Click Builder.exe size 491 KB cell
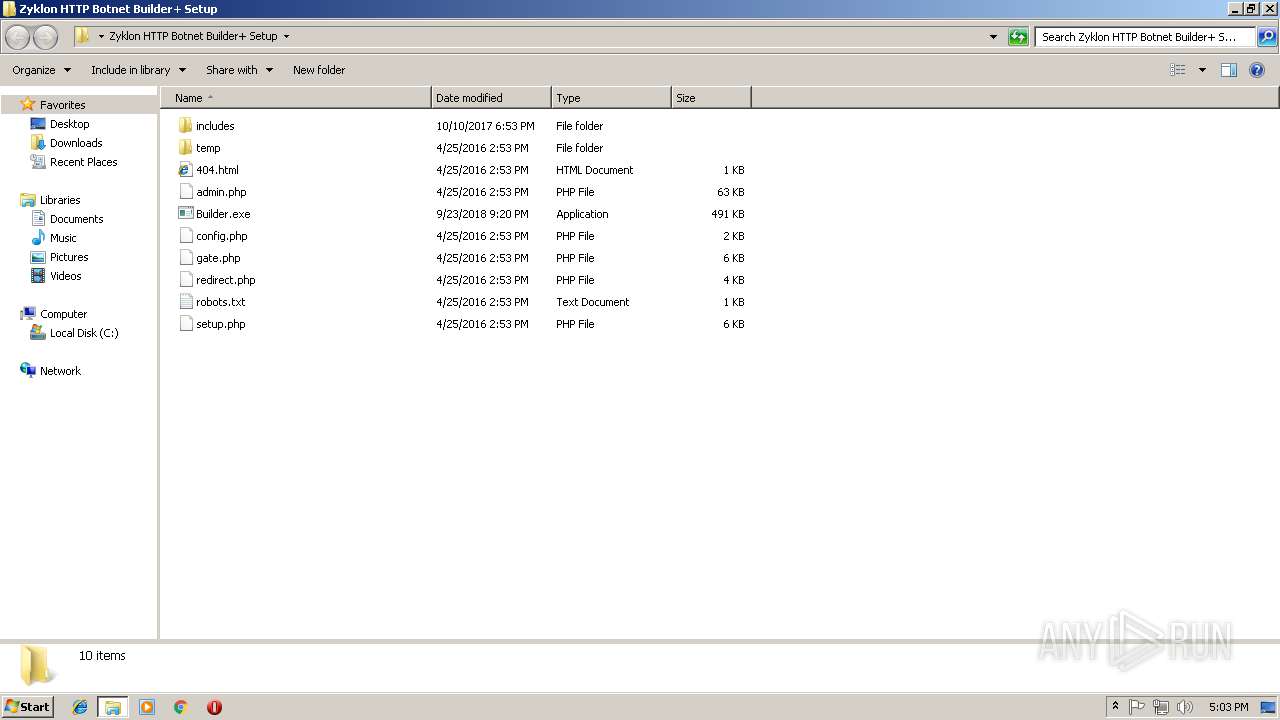This screenshot has height=720, width=1280. 728,214
